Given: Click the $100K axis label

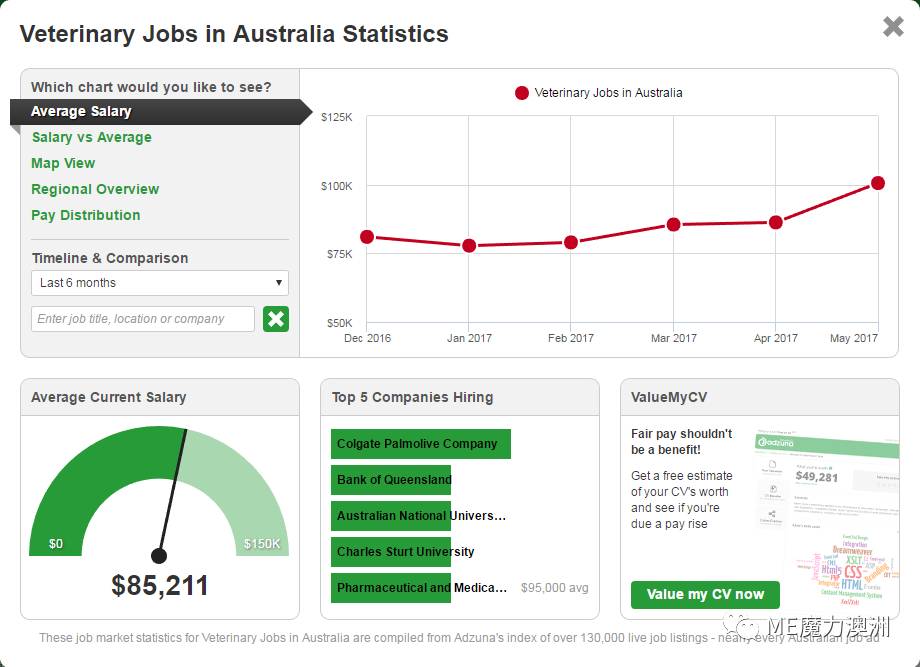Looking at the screenshot, I should click(x=337, y=186).
